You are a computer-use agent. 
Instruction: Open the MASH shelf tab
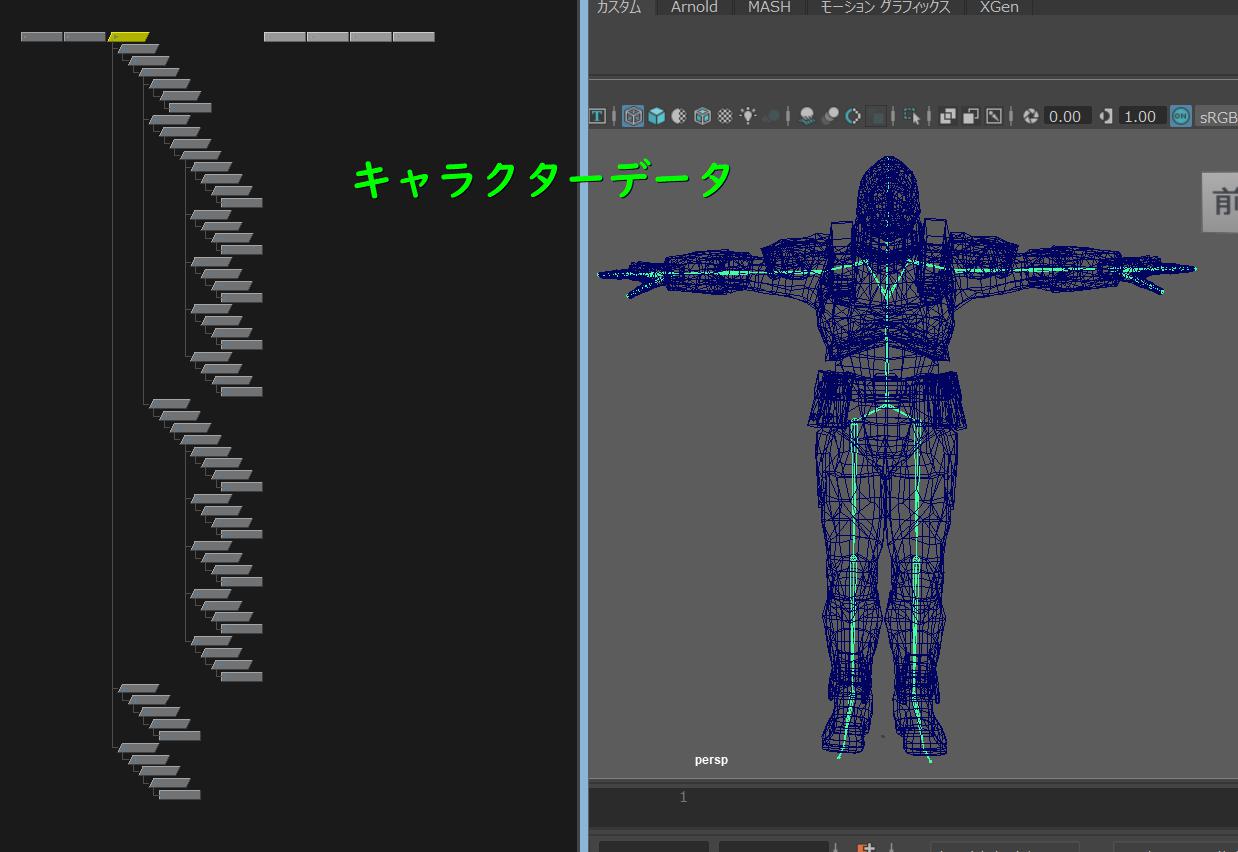(x=769, y=7)
